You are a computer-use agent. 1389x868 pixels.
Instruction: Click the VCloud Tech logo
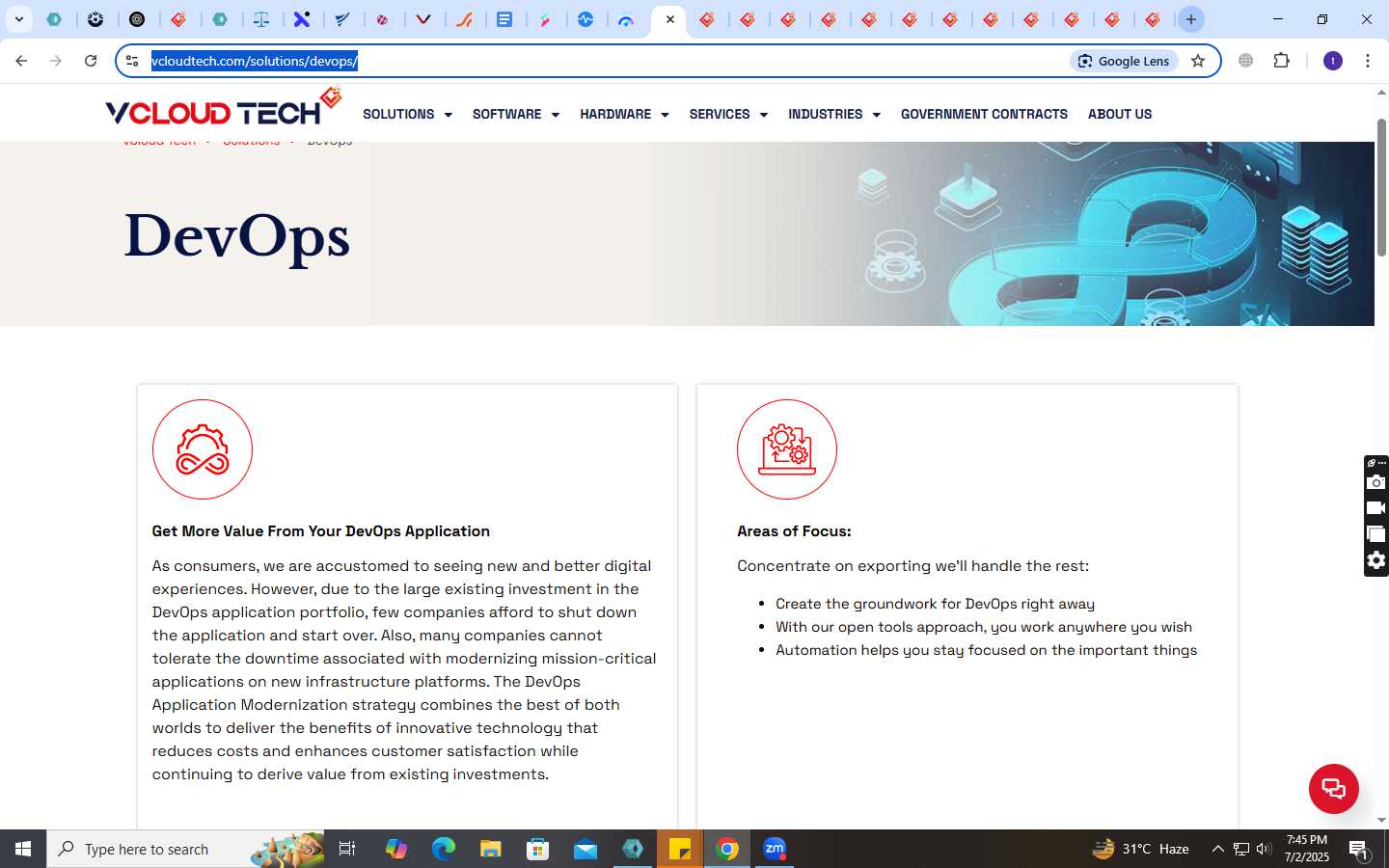coord(223,108)
